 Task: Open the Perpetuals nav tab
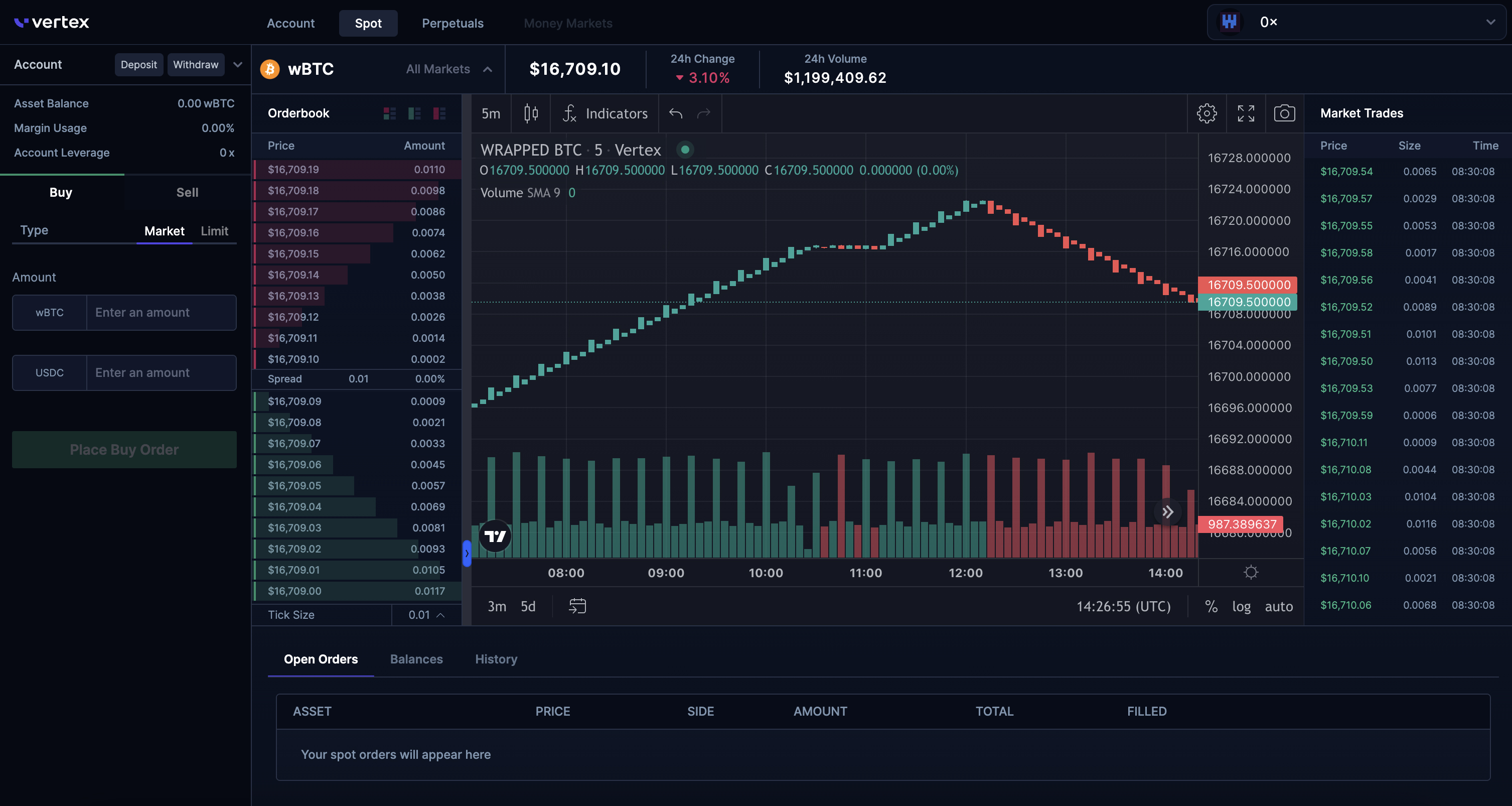click(x=452, y=24)
